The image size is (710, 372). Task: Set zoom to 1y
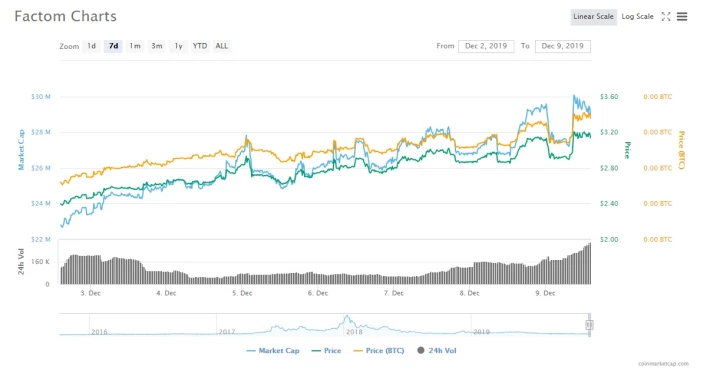(178, 46)
